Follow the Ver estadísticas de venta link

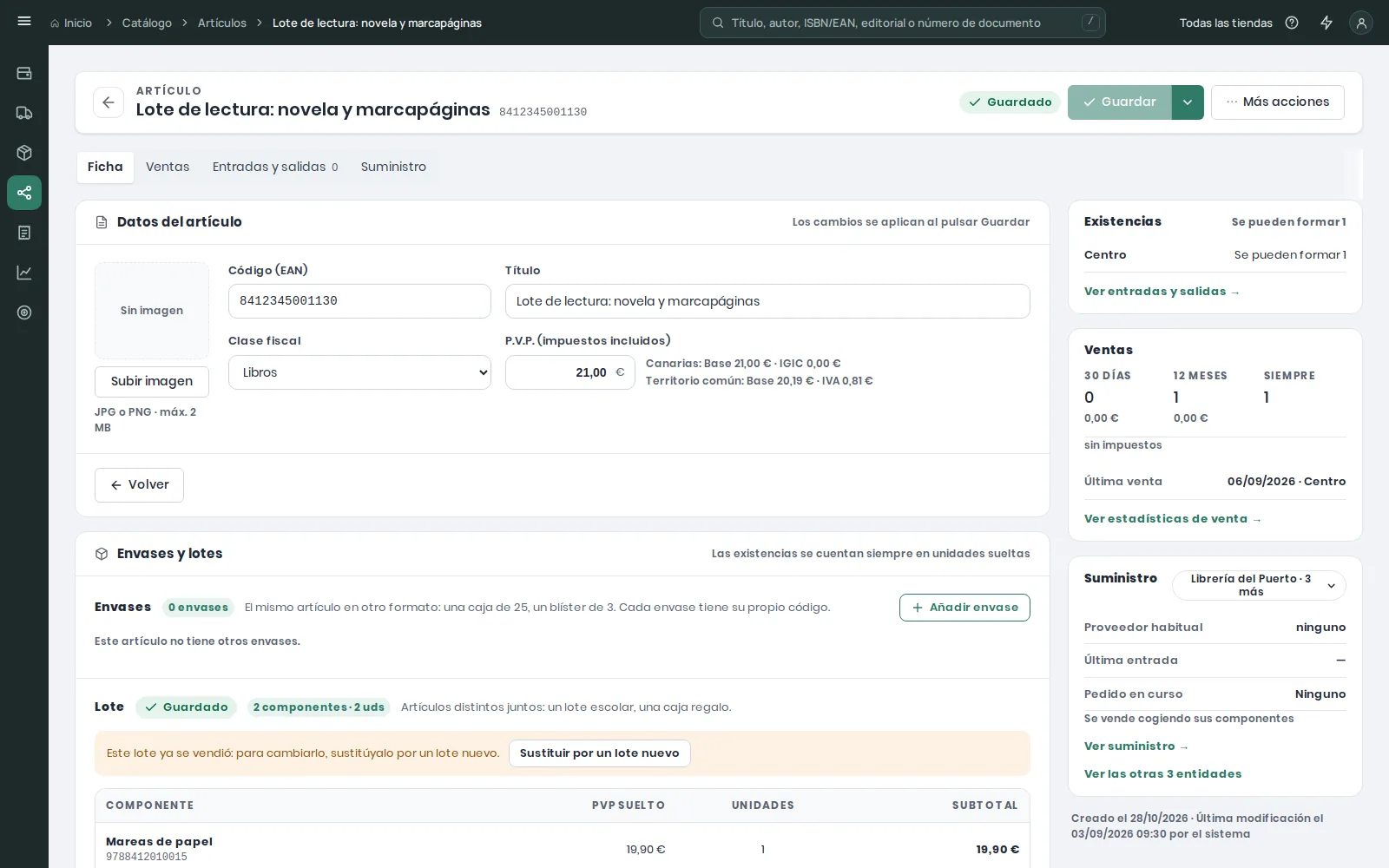pyautogui.click(x=1173, y=519)
